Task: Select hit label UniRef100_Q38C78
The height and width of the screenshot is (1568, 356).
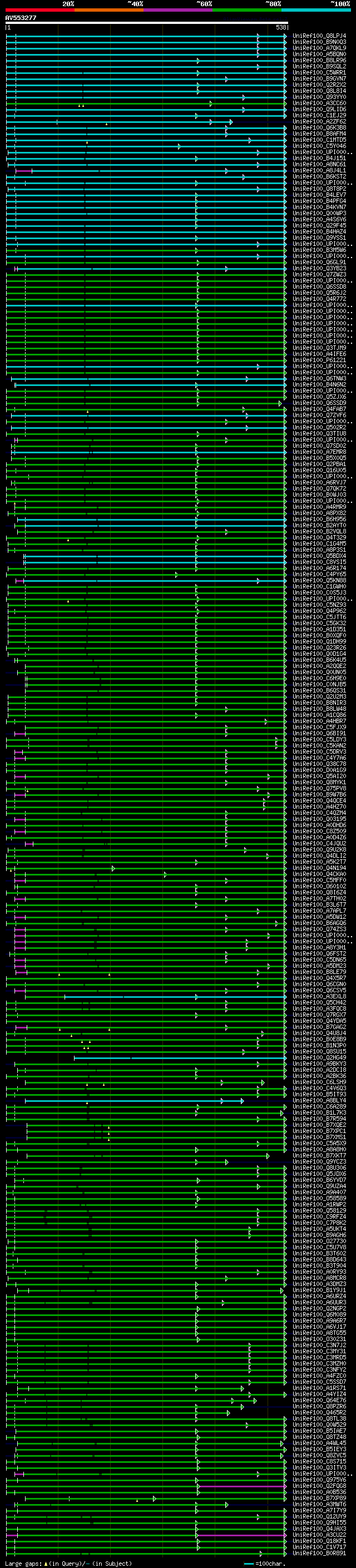Action: 319,764
